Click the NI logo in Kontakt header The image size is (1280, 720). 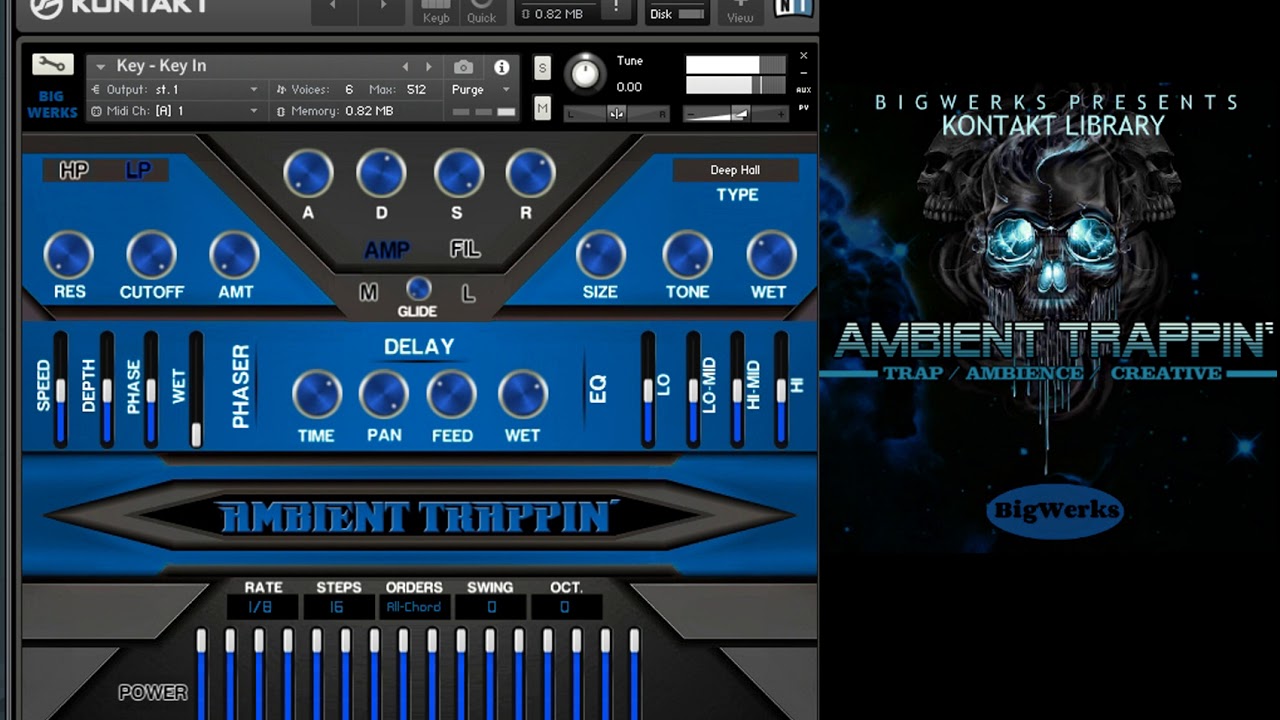[792, 9]
